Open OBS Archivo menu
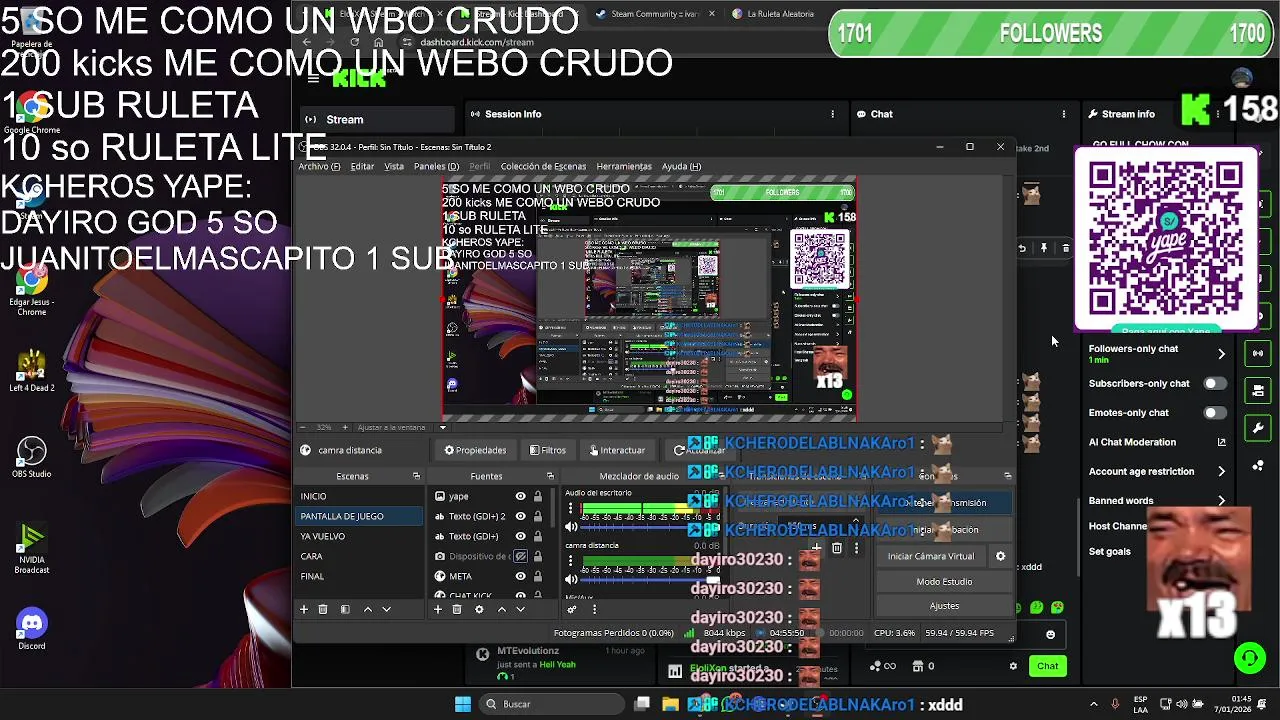1280x720 pixels. (x=319, y=166)
